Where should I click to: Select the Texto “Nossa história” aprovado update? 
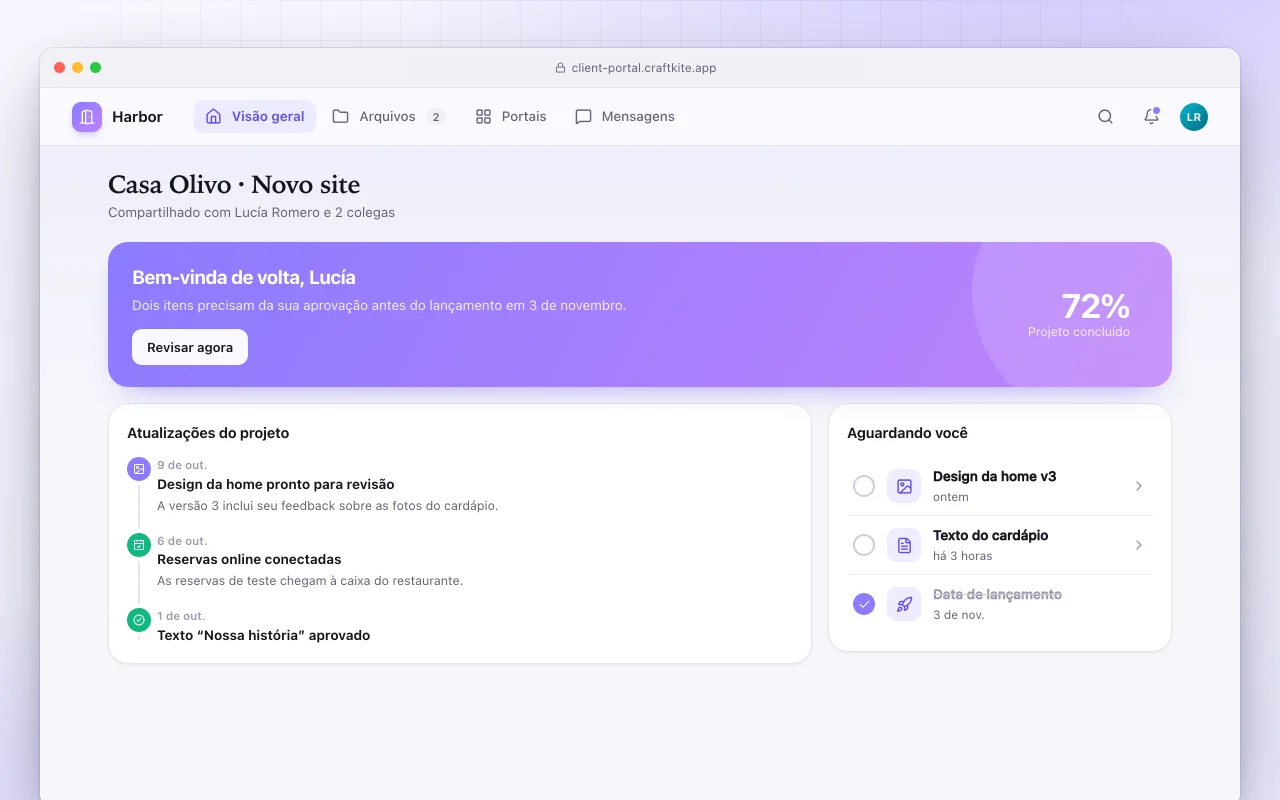pyautogui.click(x=264, y=635)
